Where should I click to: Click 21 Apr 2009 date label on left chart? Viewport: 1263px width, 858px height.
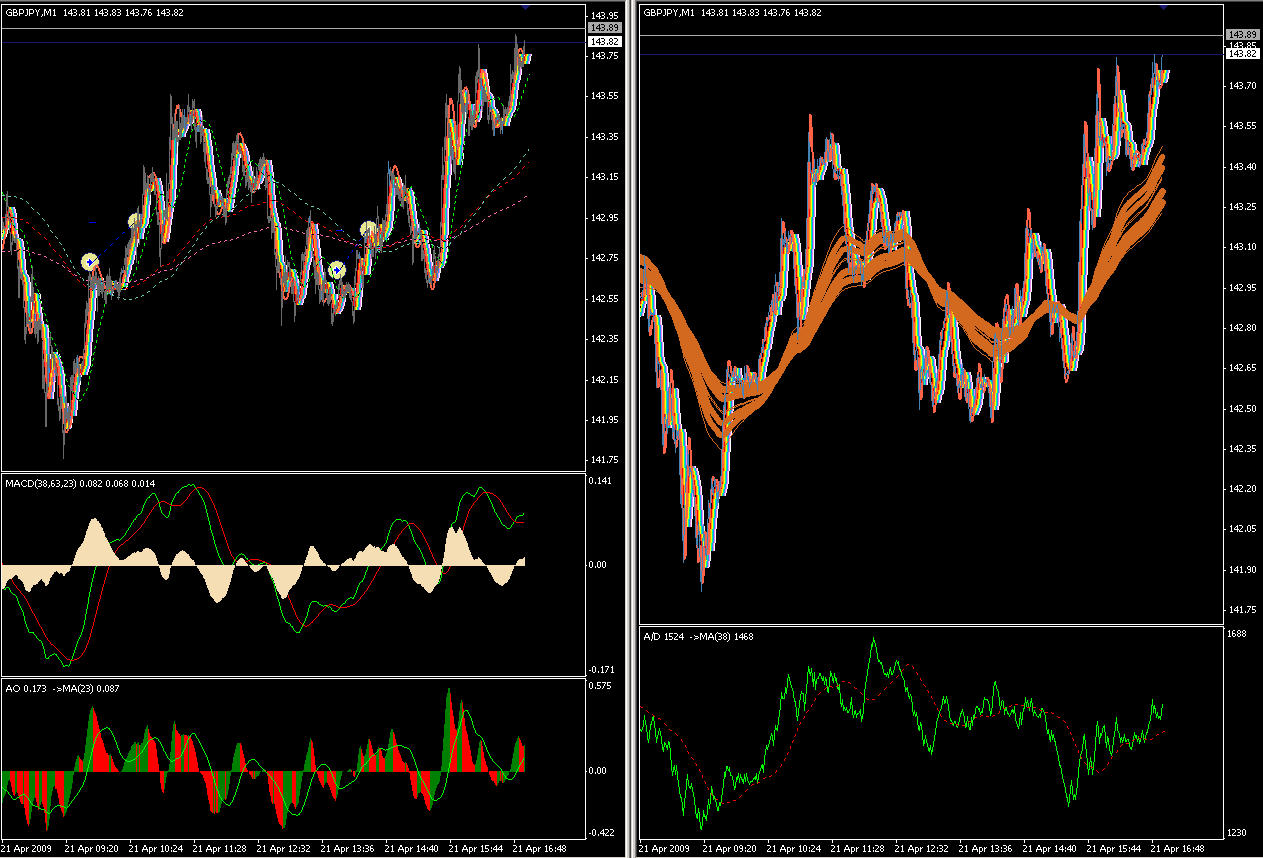[25, 848]
